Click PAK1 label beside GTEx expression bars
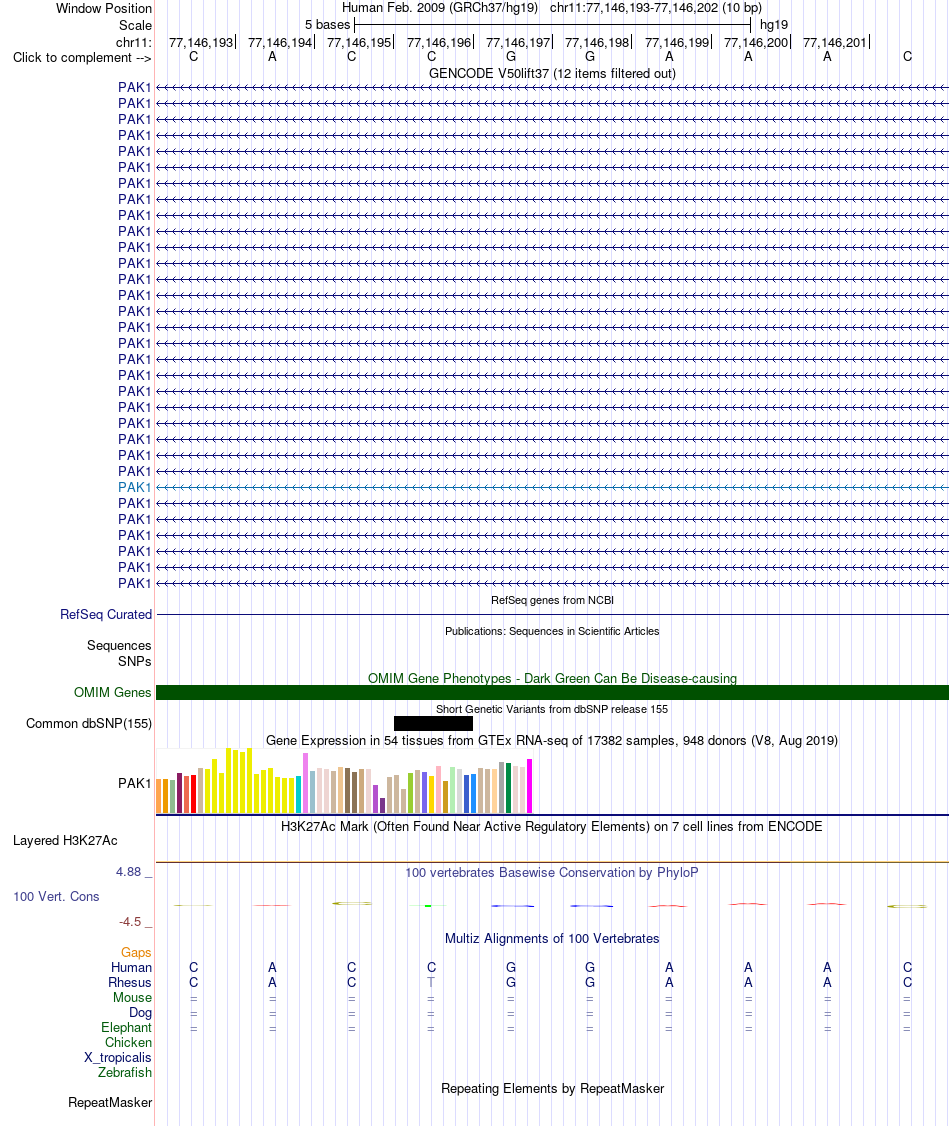This screenshot has width=950, height=1126. [134, 783]
